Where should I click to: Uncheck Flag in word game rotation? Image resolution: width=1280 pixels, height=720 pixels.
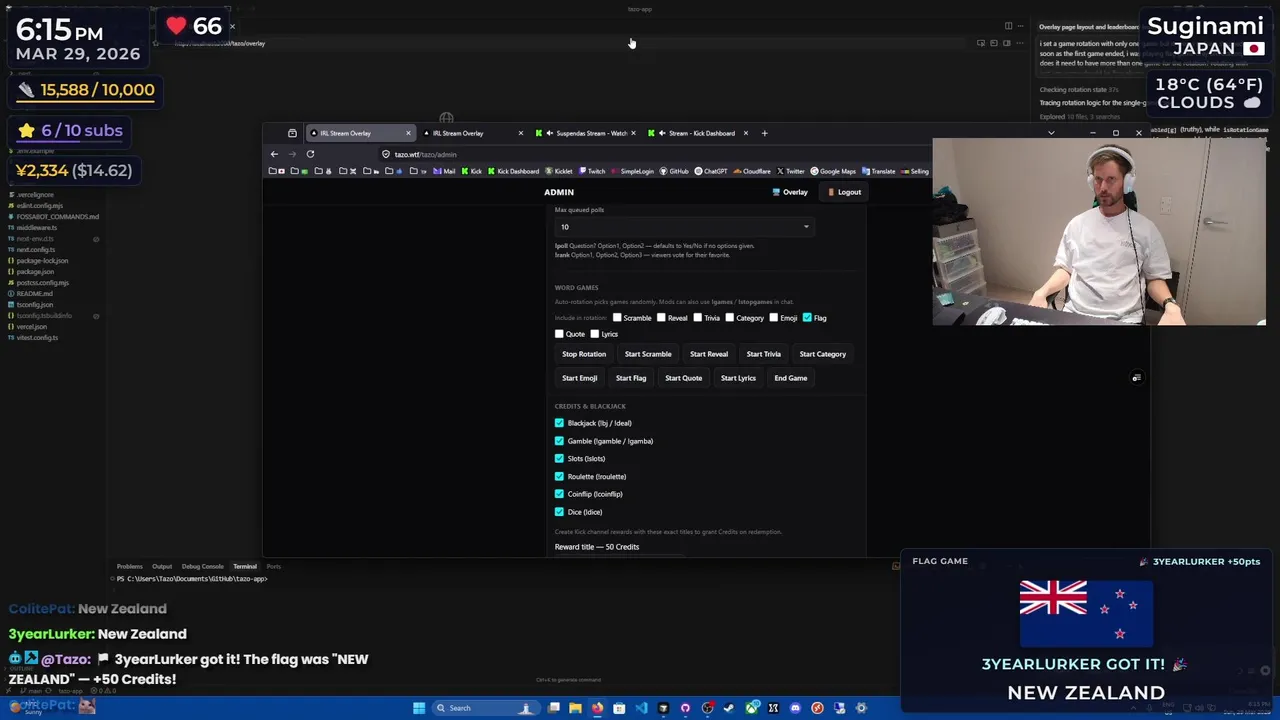(x=807, y=318)
